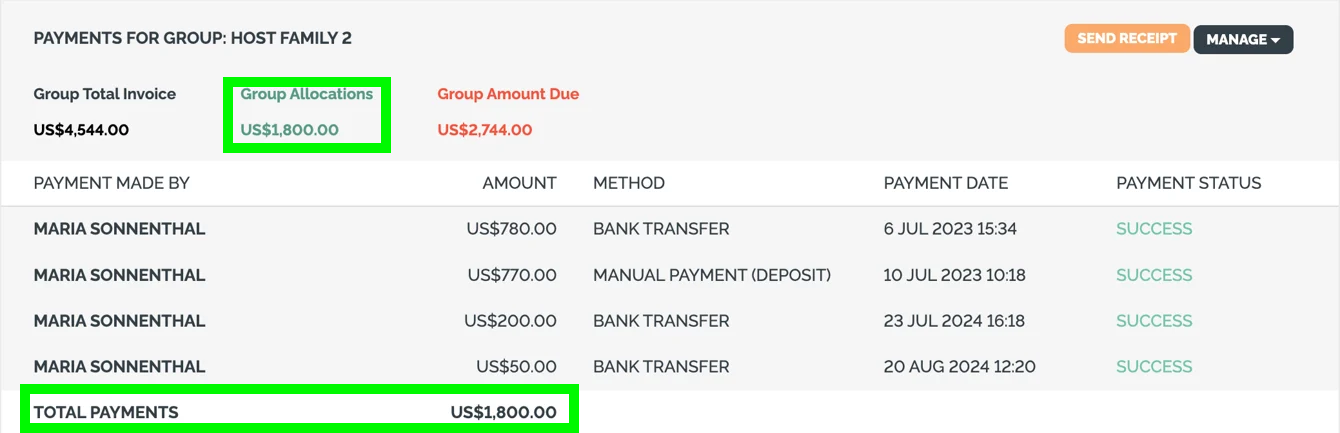Click Maria Sonnenthal in the US$770.00 row

pyautogui.click(x=120, y=275)
